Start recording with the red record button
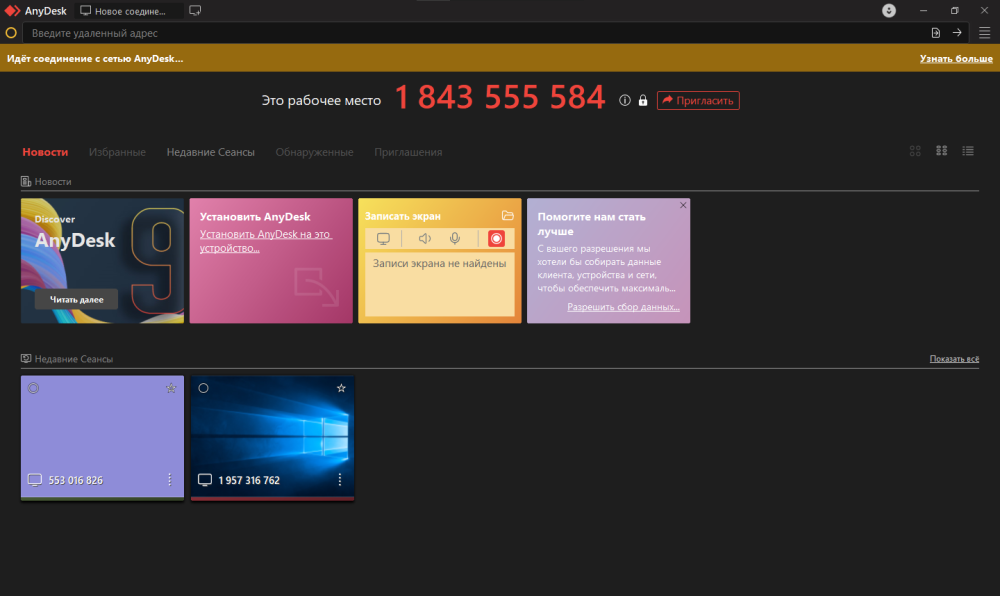1000x596 pixels. (x=496, y=238)
